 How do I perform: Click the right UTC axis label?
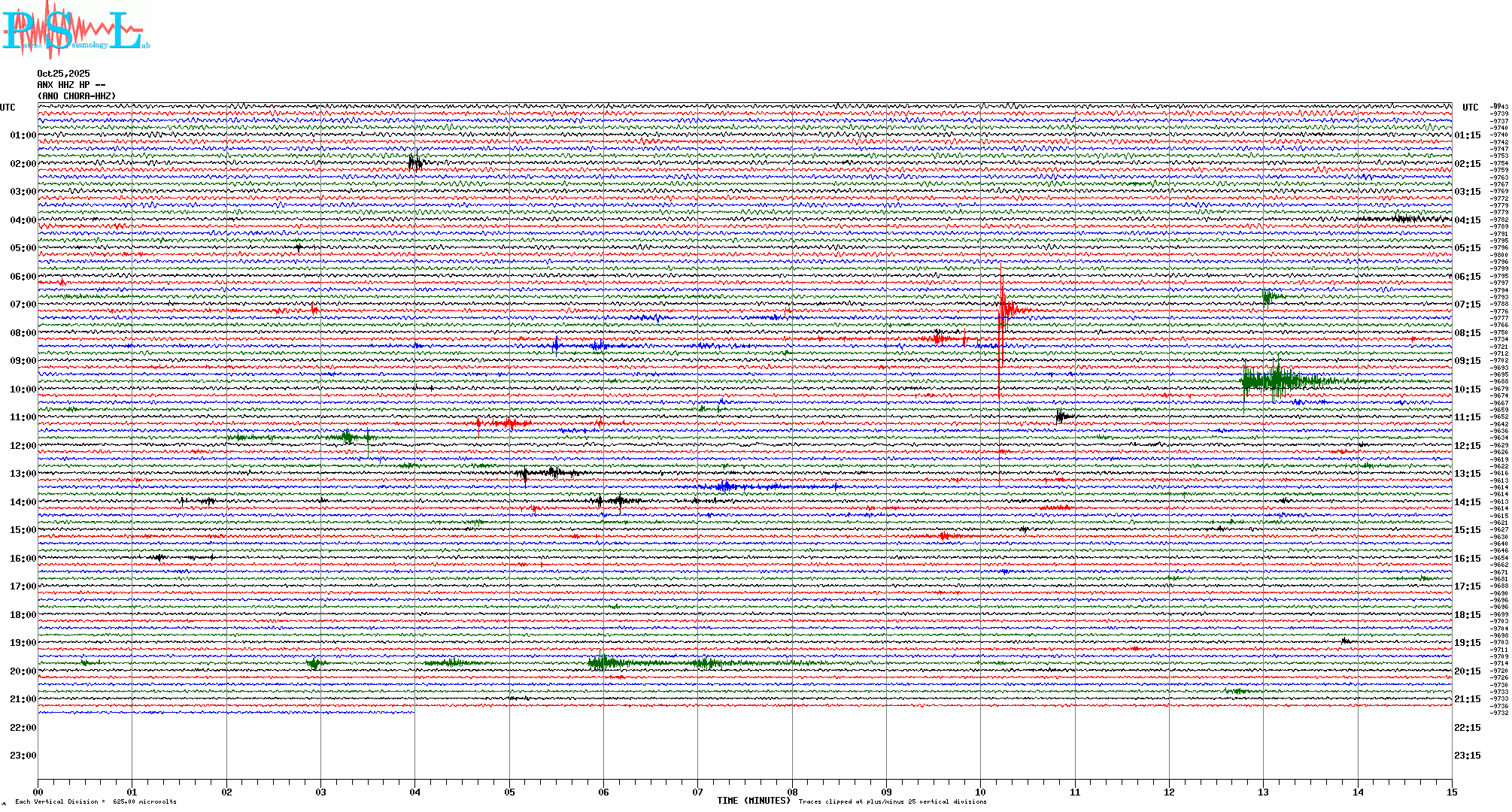1470,108
